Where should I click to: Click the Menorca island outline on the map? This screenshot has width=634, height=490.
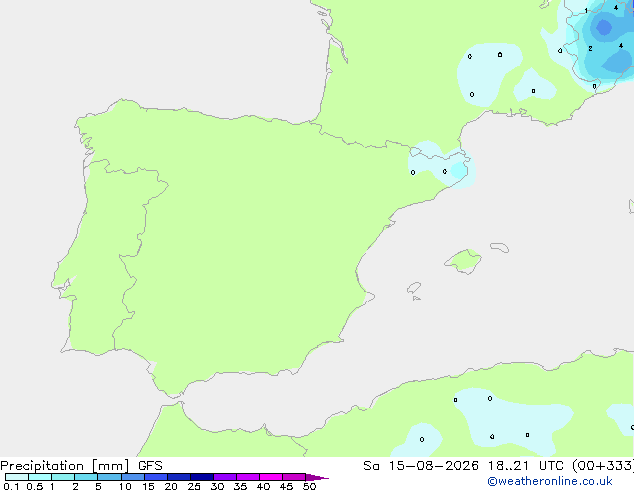click(500, 247)
